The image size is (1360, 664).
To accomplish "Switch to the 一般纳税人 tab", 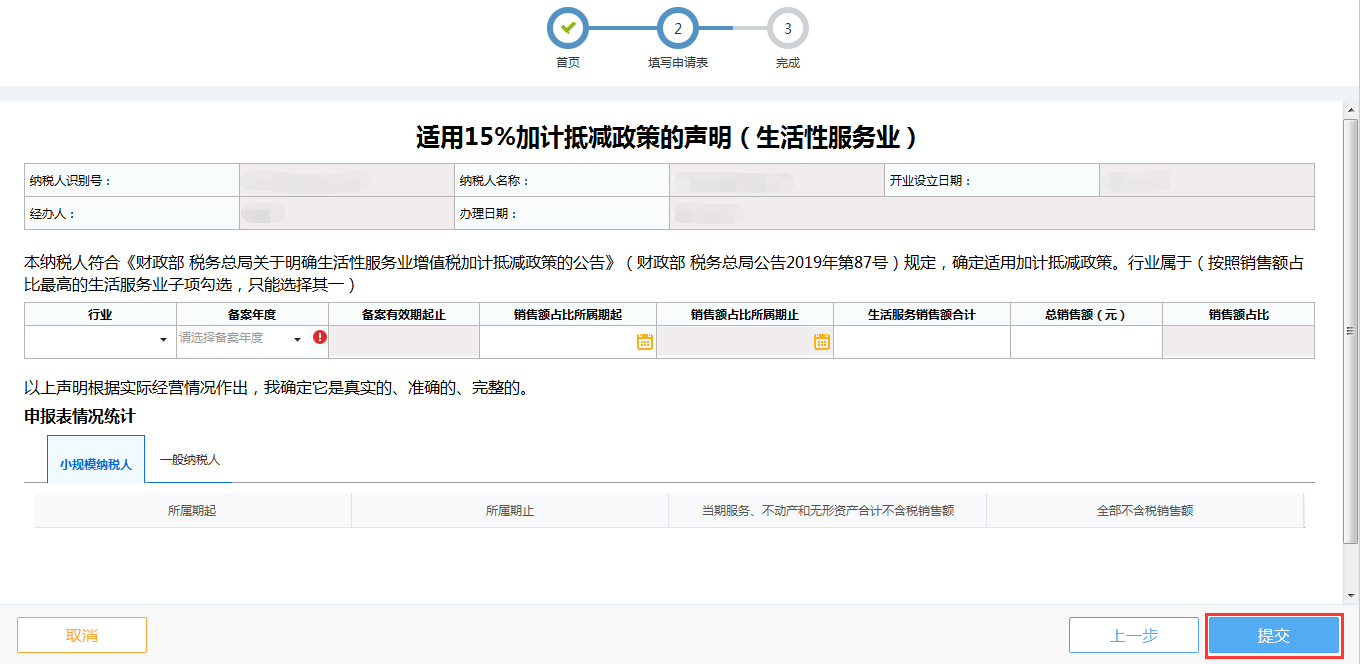I will (190, 460).
